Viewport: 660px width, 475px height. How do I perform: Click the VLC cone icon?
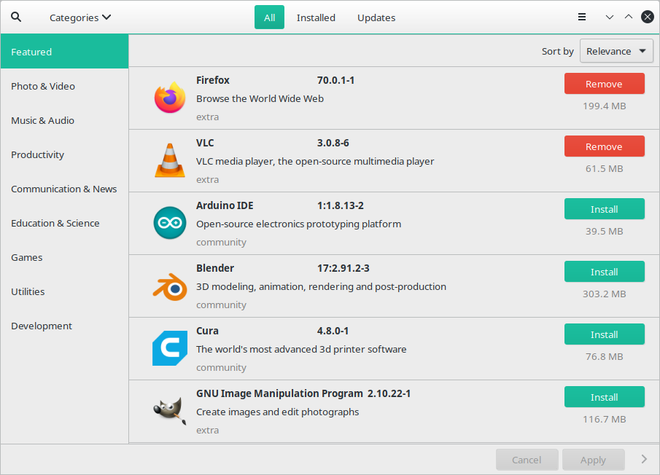coord(170,160)
